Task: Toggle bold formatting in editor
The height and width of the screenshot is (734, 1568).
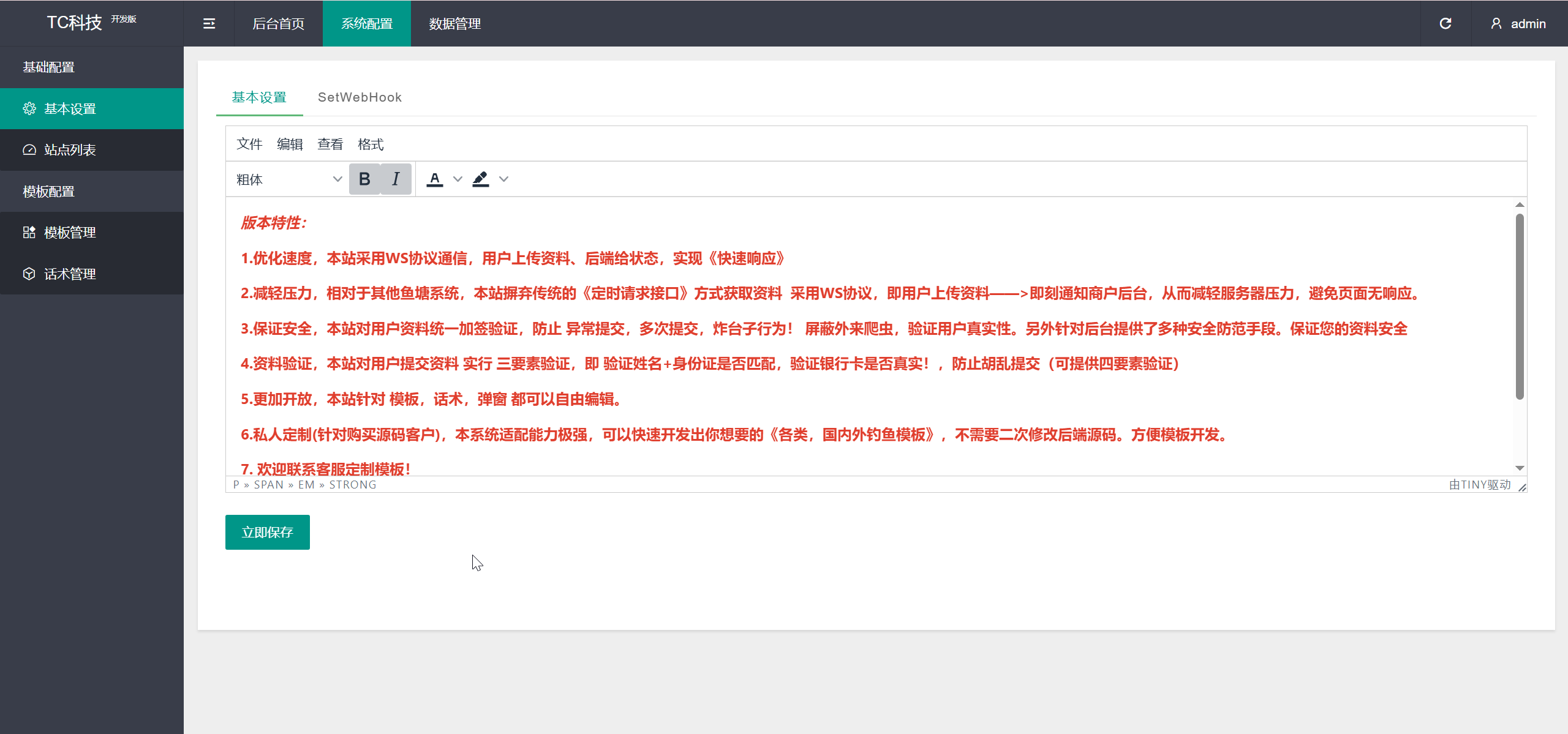Action: pos(364,179)
